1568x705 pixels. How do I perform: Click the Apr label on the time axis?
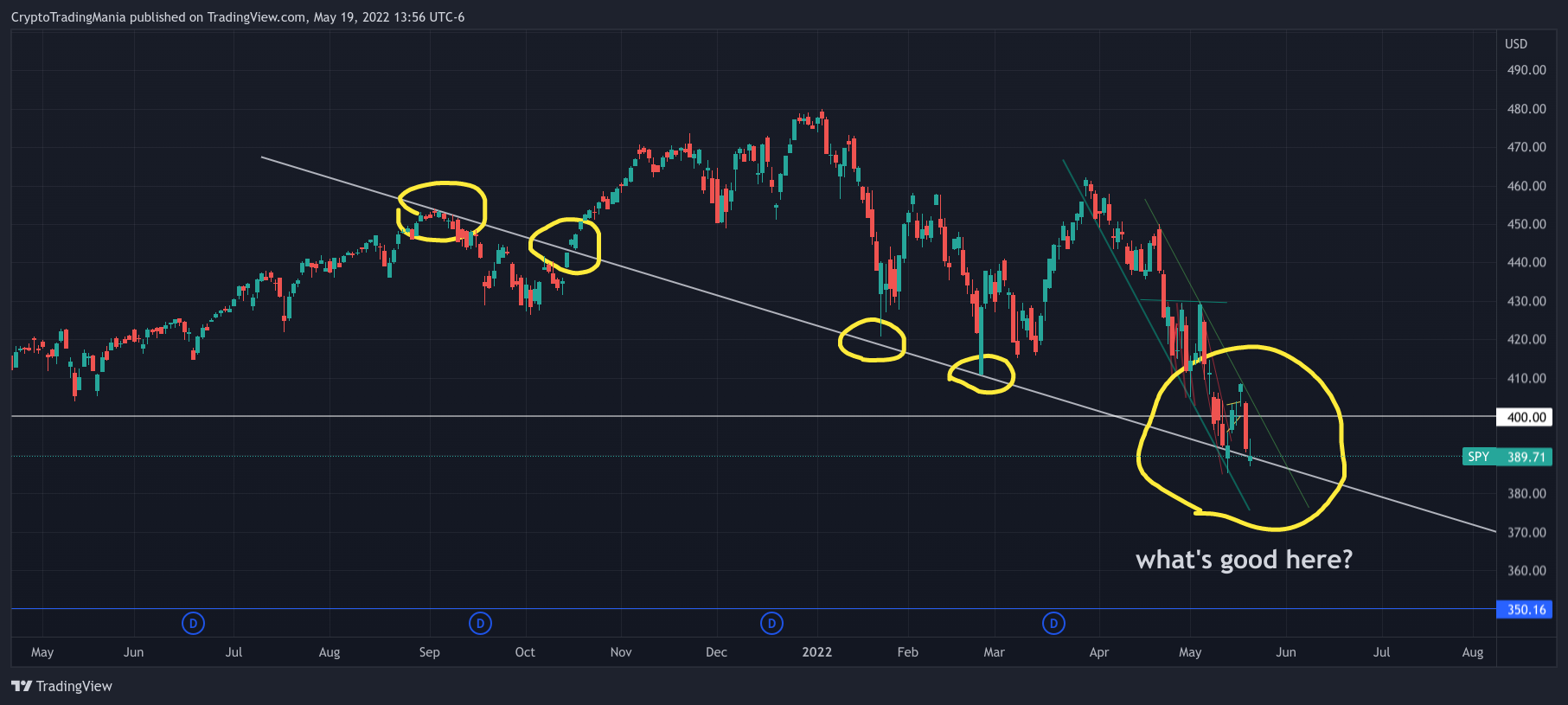pyautogui.click(x=1098, y=652)
